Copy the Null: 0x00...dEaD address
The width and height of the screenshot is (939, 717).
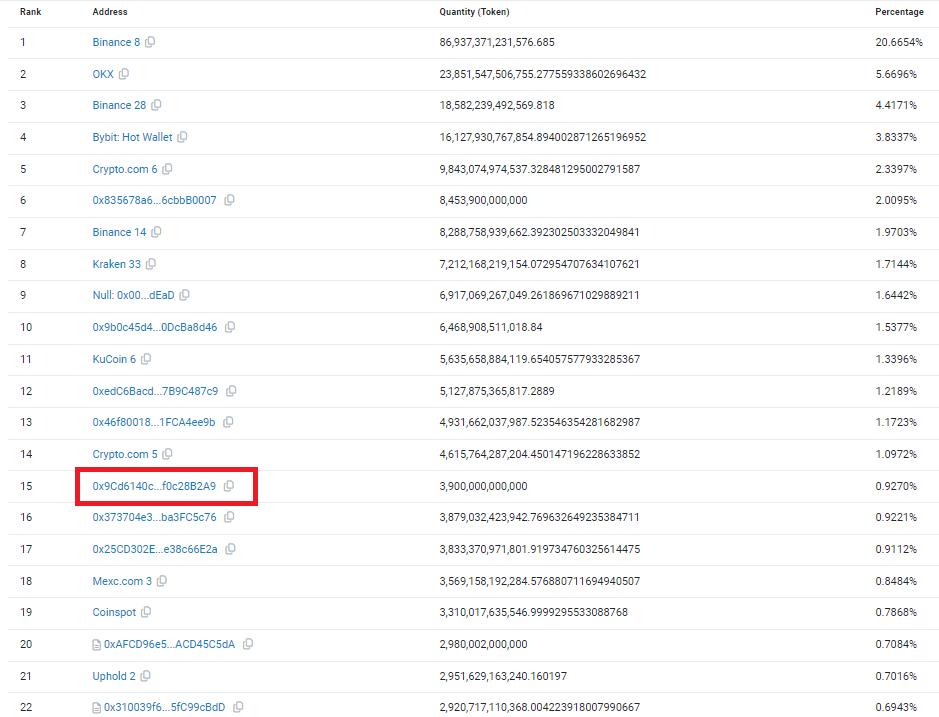pyautogui.click(x=184, y=295)
